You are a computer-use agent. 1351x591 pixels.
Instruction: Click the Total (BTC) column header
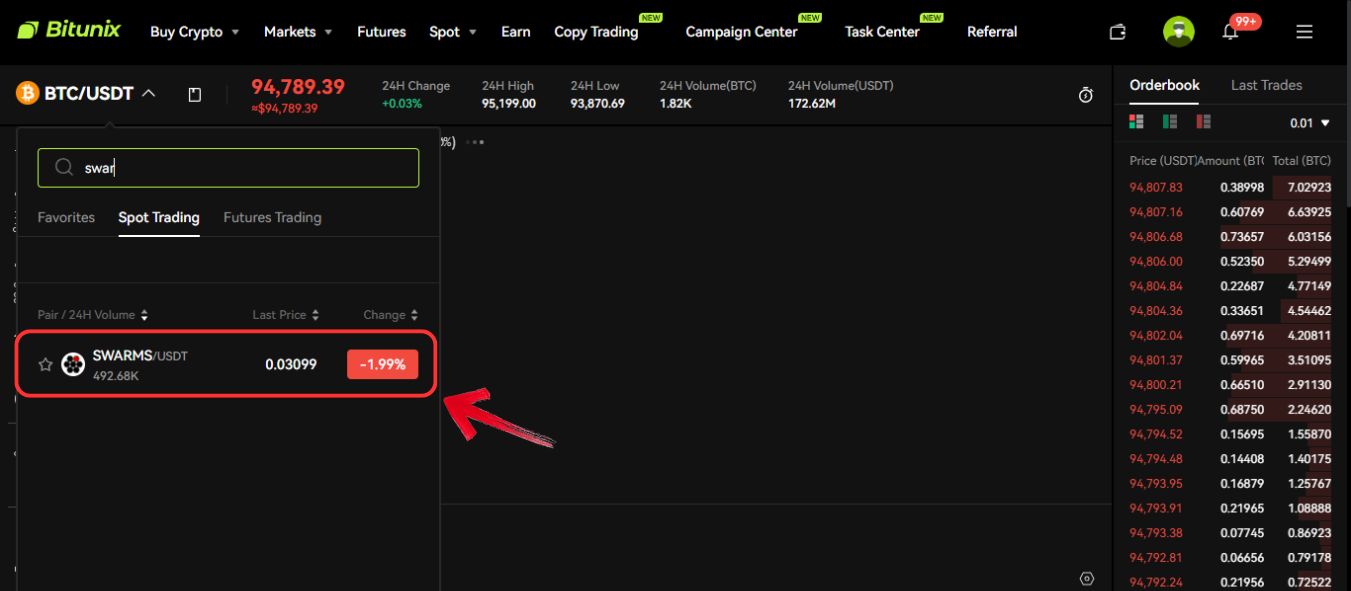click(x=1301, y=161)
